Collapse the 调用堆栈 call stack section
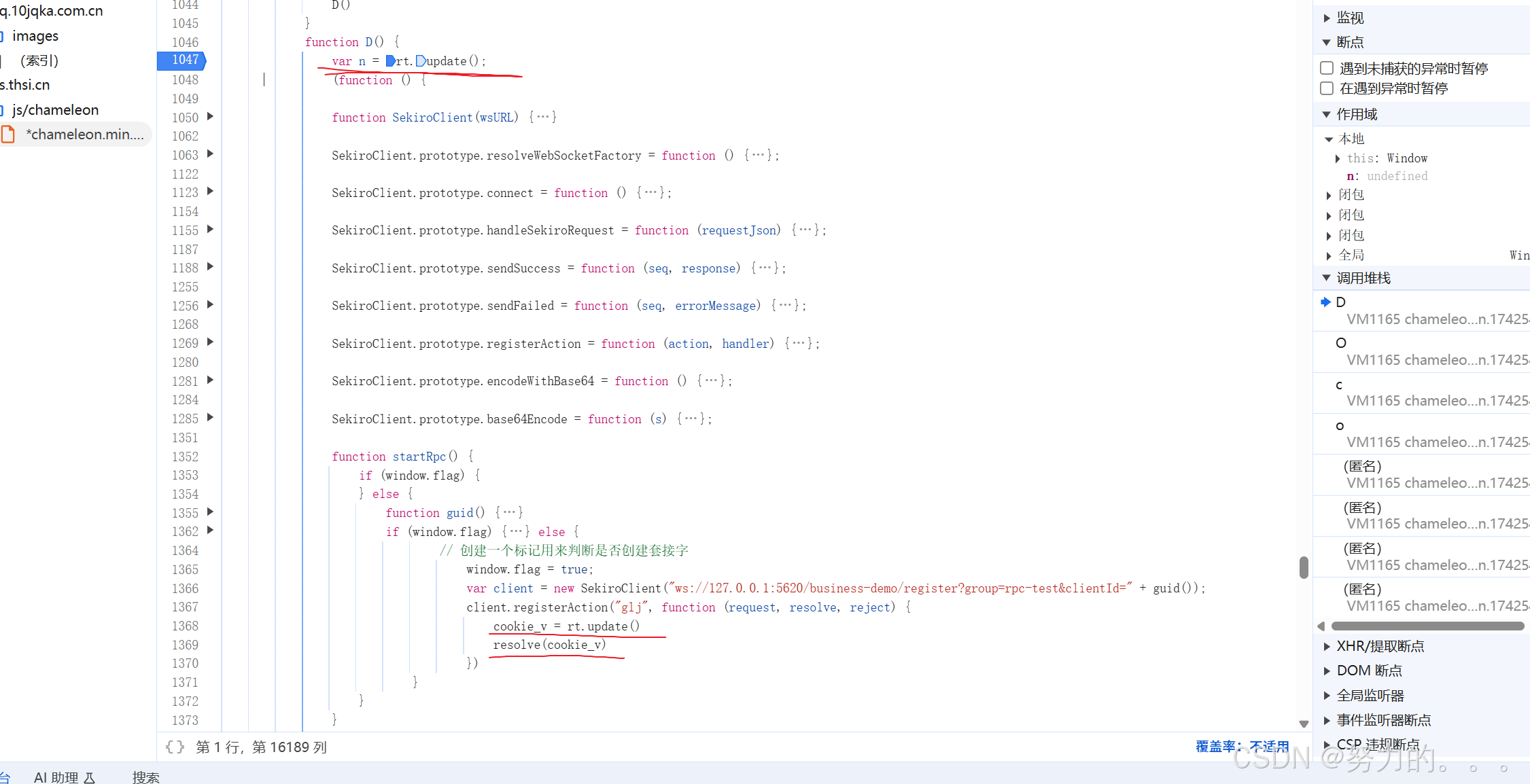The width and height of the screenshot is (1530, 784). (x=1326, y=278)
